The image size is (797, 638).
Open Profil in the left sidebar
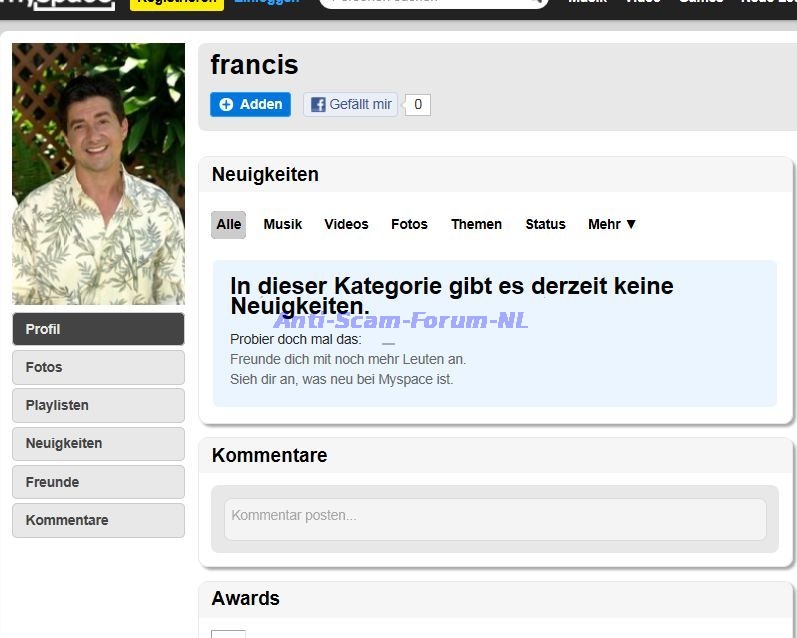(98, 329)
